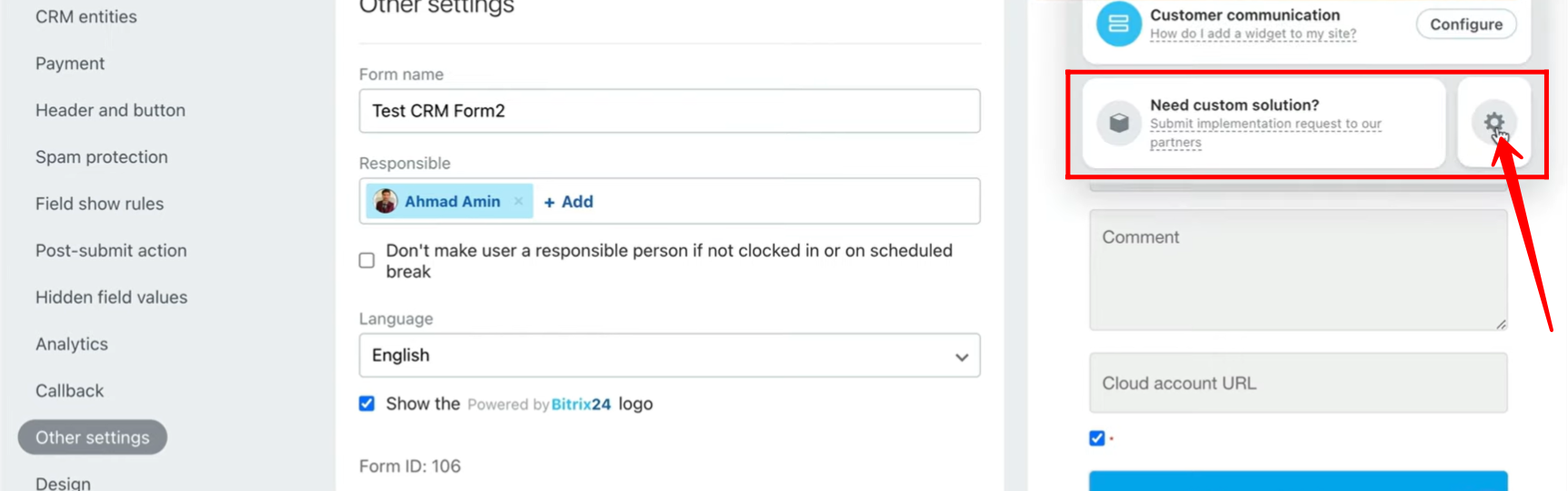
Task: Click the Comment box resize handle
Action: 1501,324
